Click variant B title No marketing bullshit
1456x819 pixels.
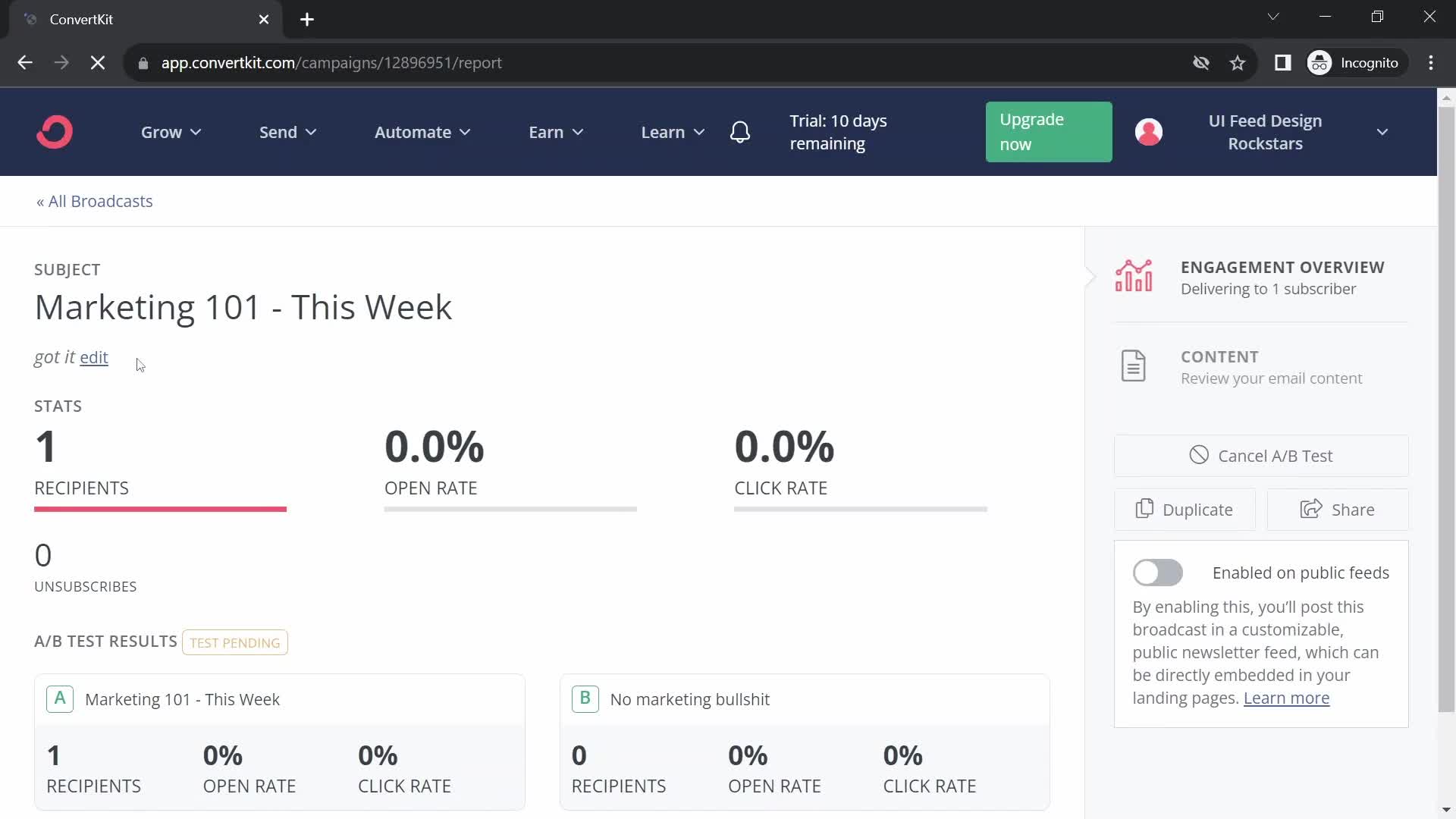click(x=689, y=699)
